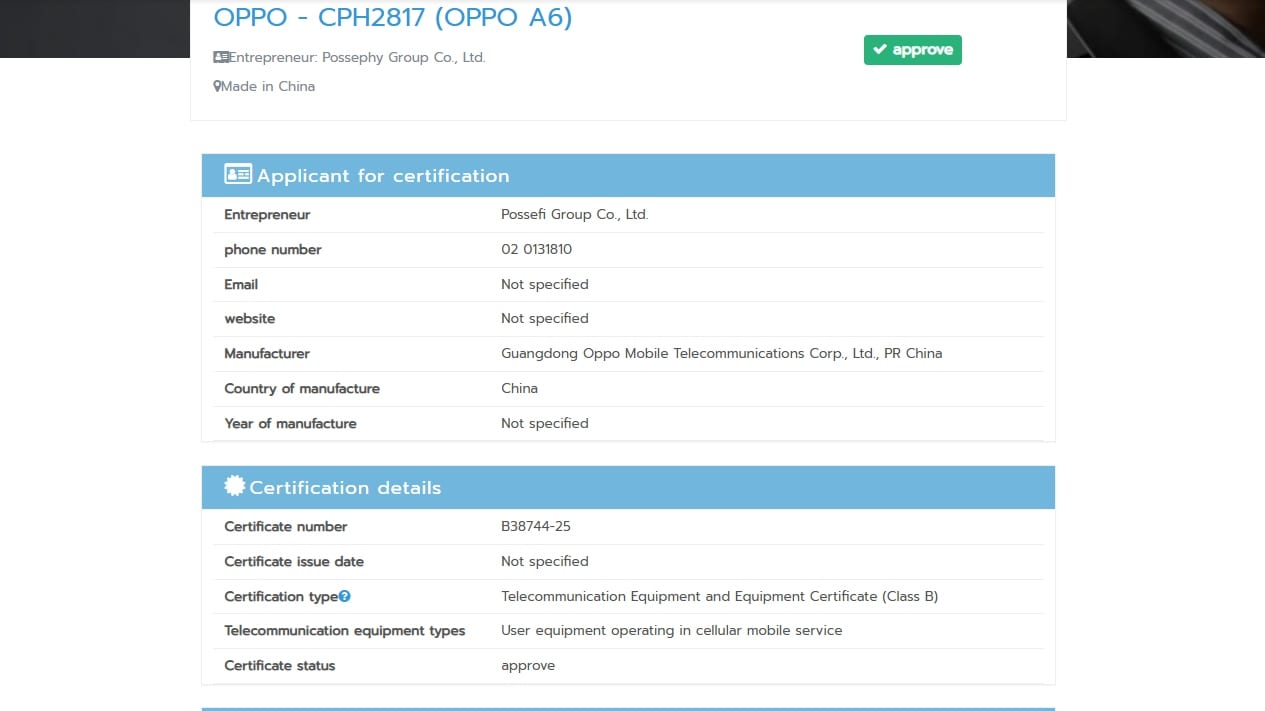
Task: Click the entrepreneur card icon under the title
Action: (221, 57)
